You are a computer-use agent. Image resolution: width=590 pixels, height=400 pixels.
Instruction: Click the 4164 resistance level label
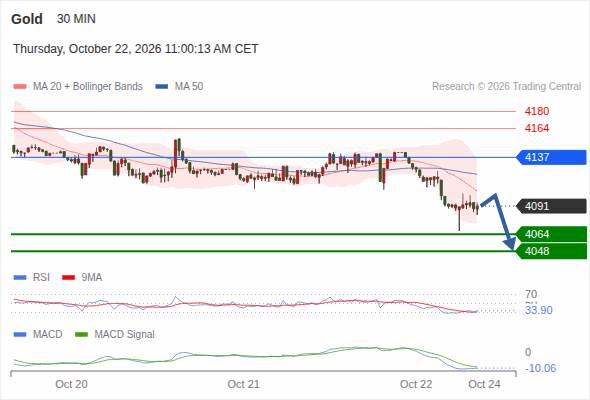point(537,128)
